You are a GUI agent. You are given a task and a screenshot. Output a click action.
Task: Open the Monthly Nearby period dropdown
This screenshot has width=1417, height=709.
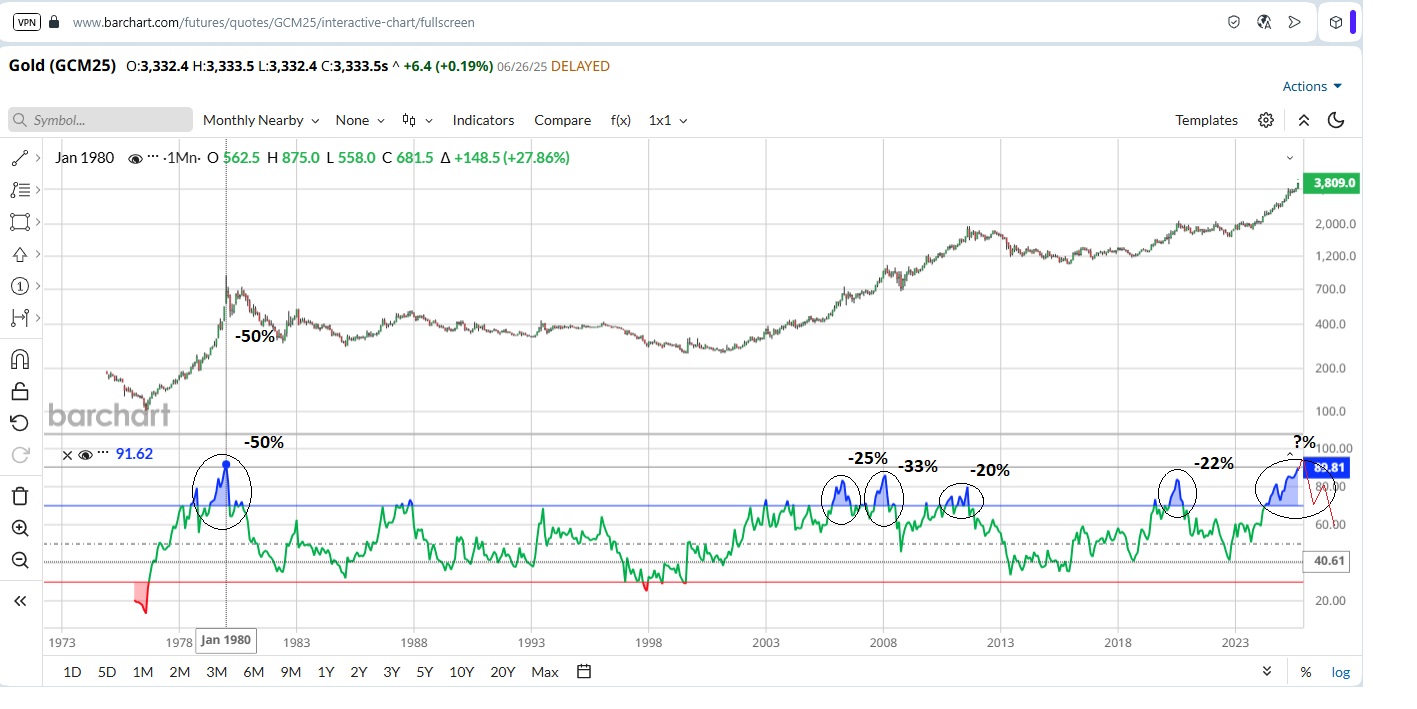260,120
